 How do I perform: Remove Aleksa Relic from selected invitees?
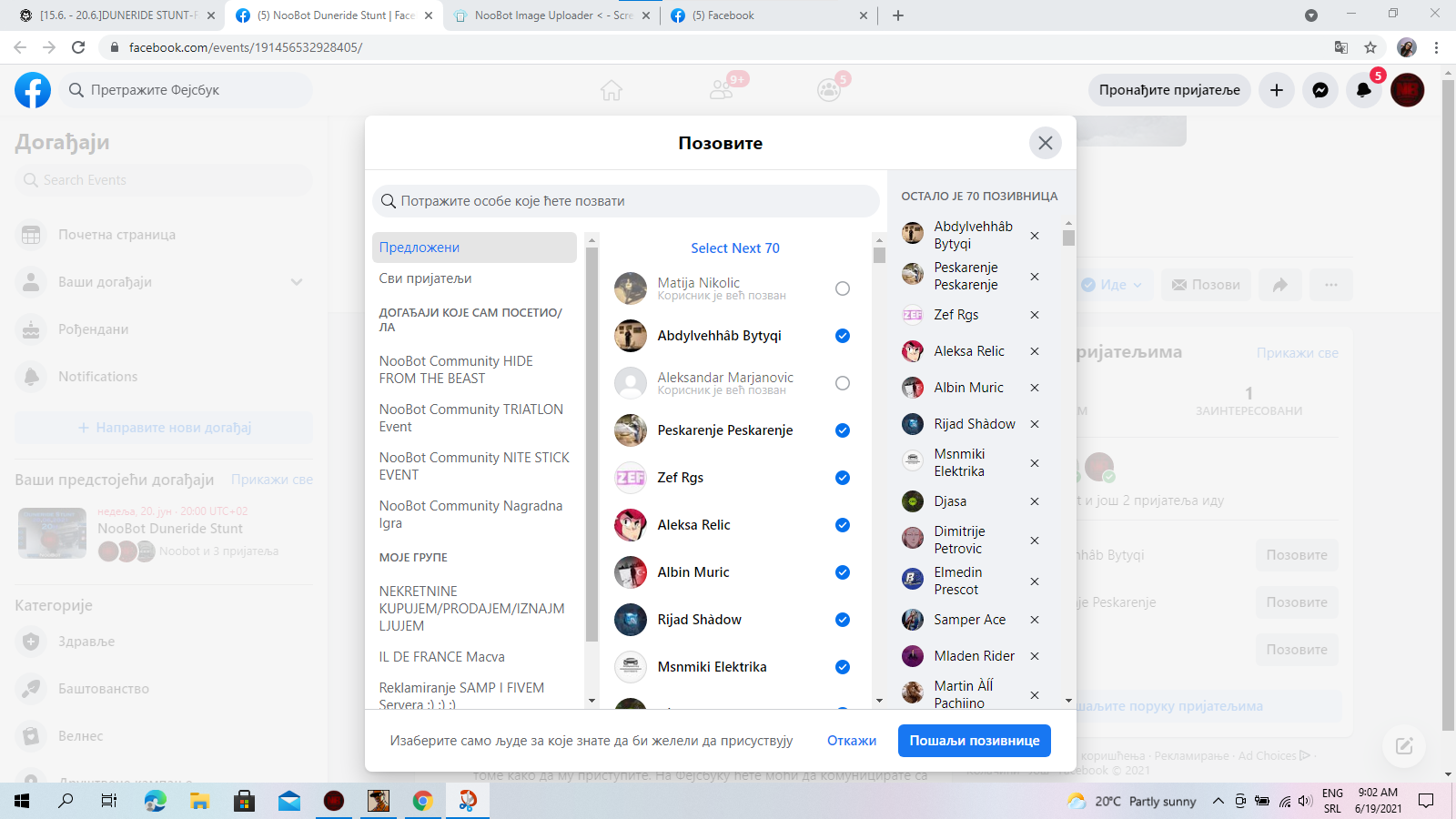1034,351
